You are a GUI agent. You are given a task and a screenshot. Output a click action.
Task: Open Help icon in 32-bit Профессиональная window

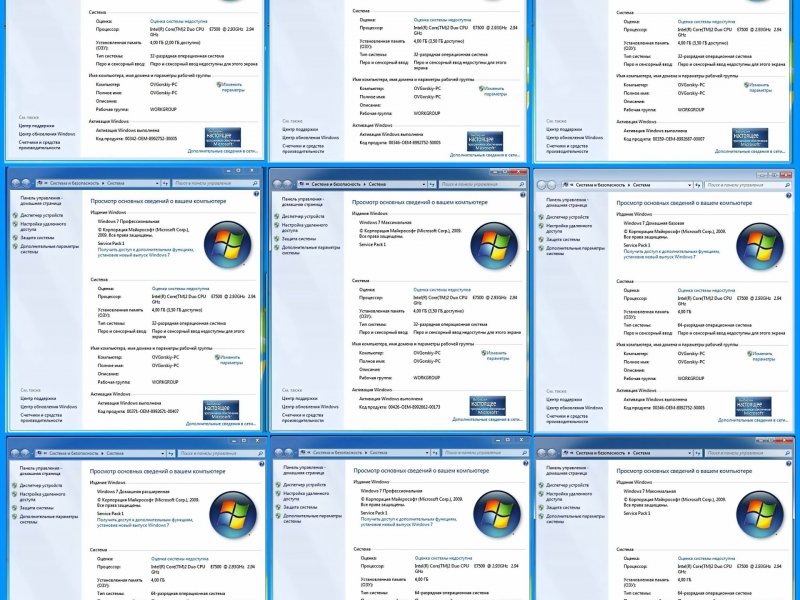(256, 194)
